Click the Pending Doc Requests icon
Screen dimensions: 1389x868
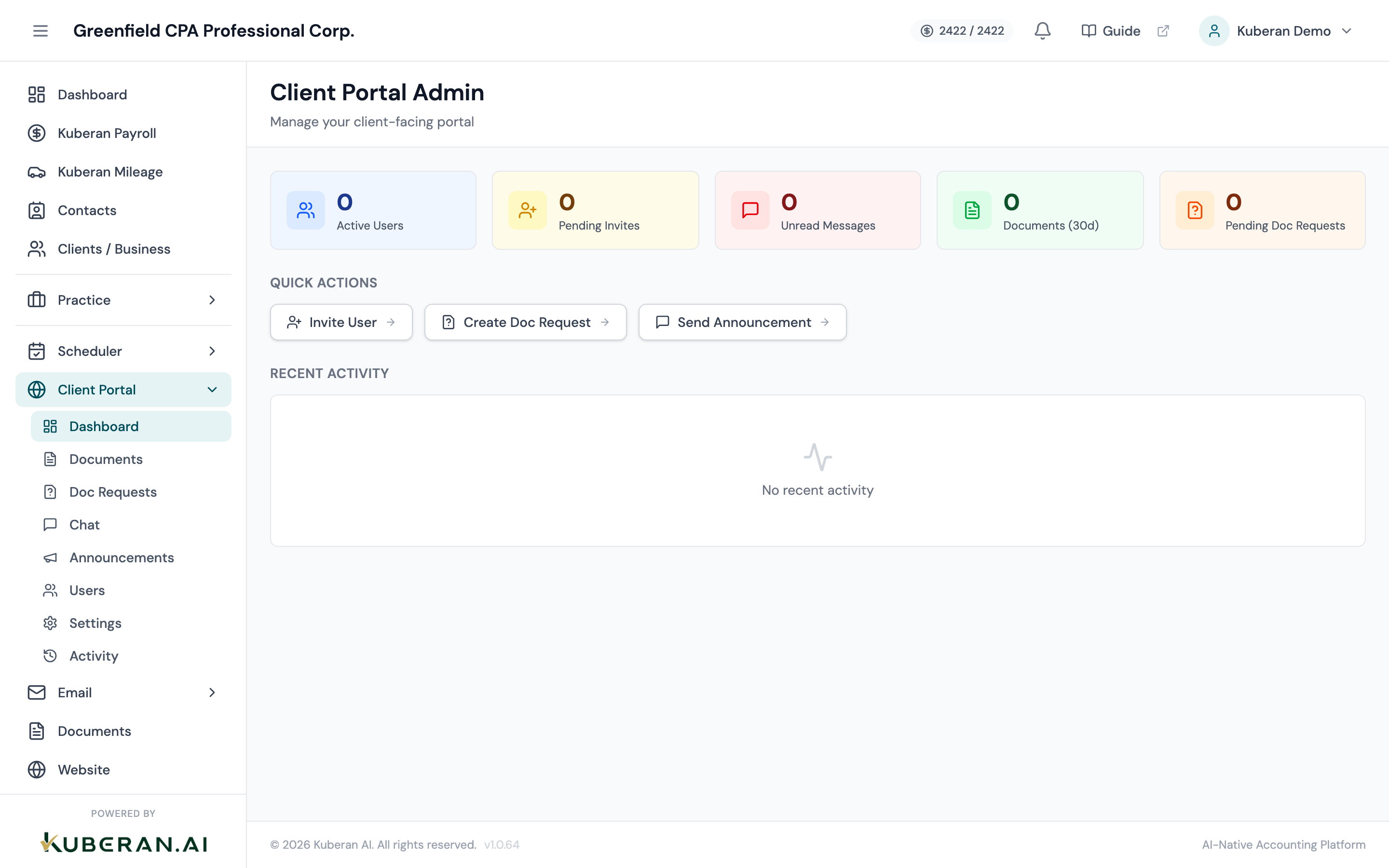[1195, 210]
